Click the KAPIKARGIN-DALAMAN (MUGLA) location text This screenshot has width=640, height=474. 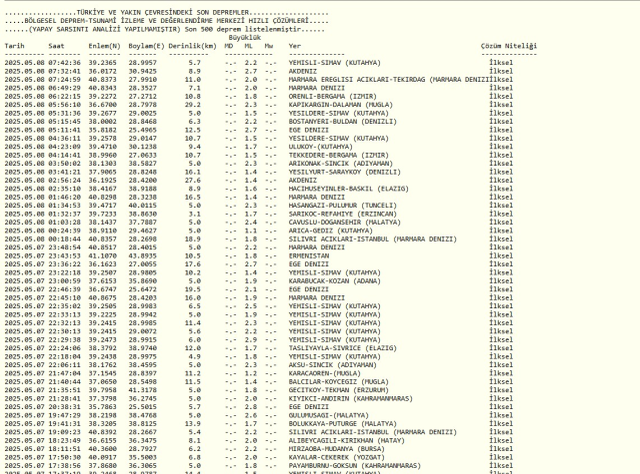point(340,105)
